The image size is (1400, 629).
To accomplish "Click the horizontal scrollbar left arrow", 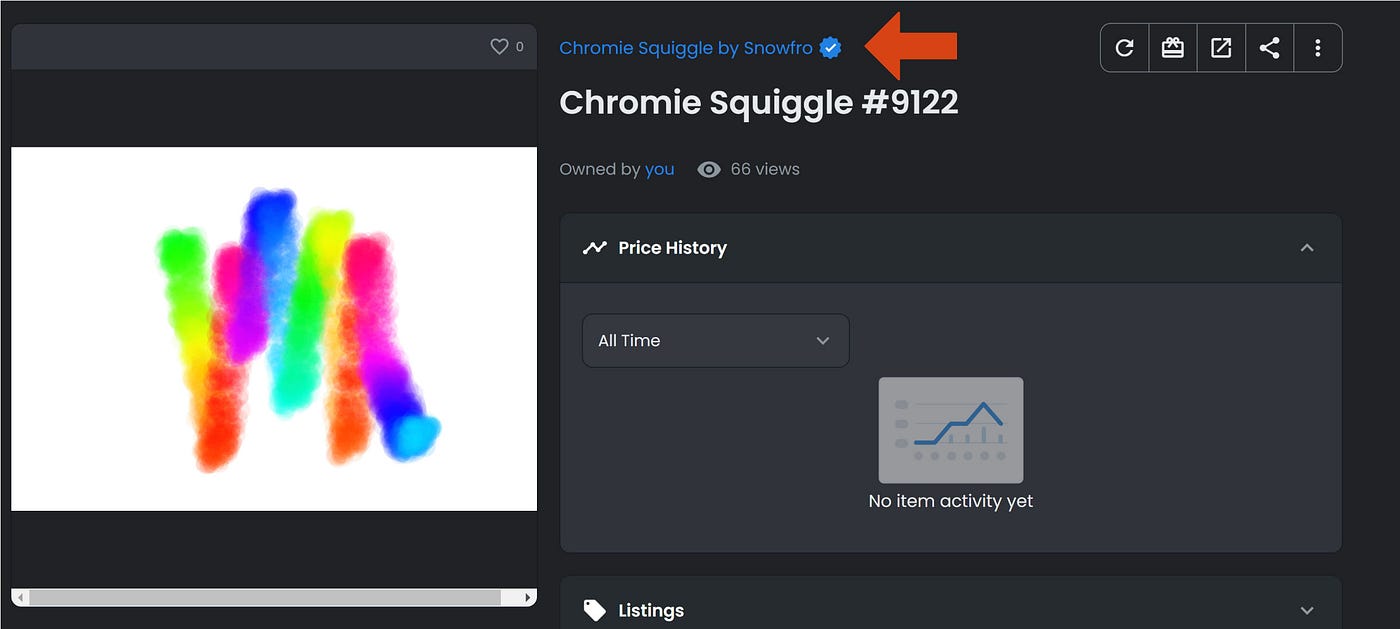I will pos(20,597).
